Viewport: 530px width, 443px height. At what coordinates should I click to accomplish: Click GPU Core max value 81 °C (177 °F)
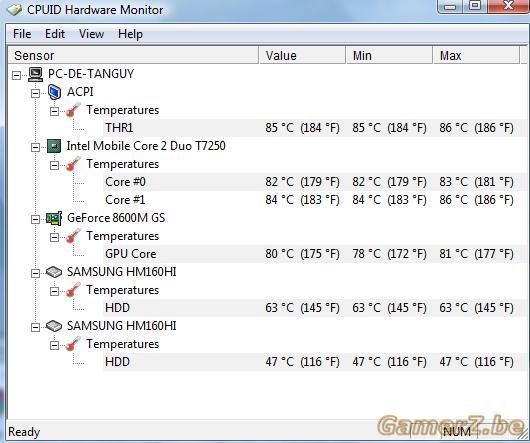476,254
